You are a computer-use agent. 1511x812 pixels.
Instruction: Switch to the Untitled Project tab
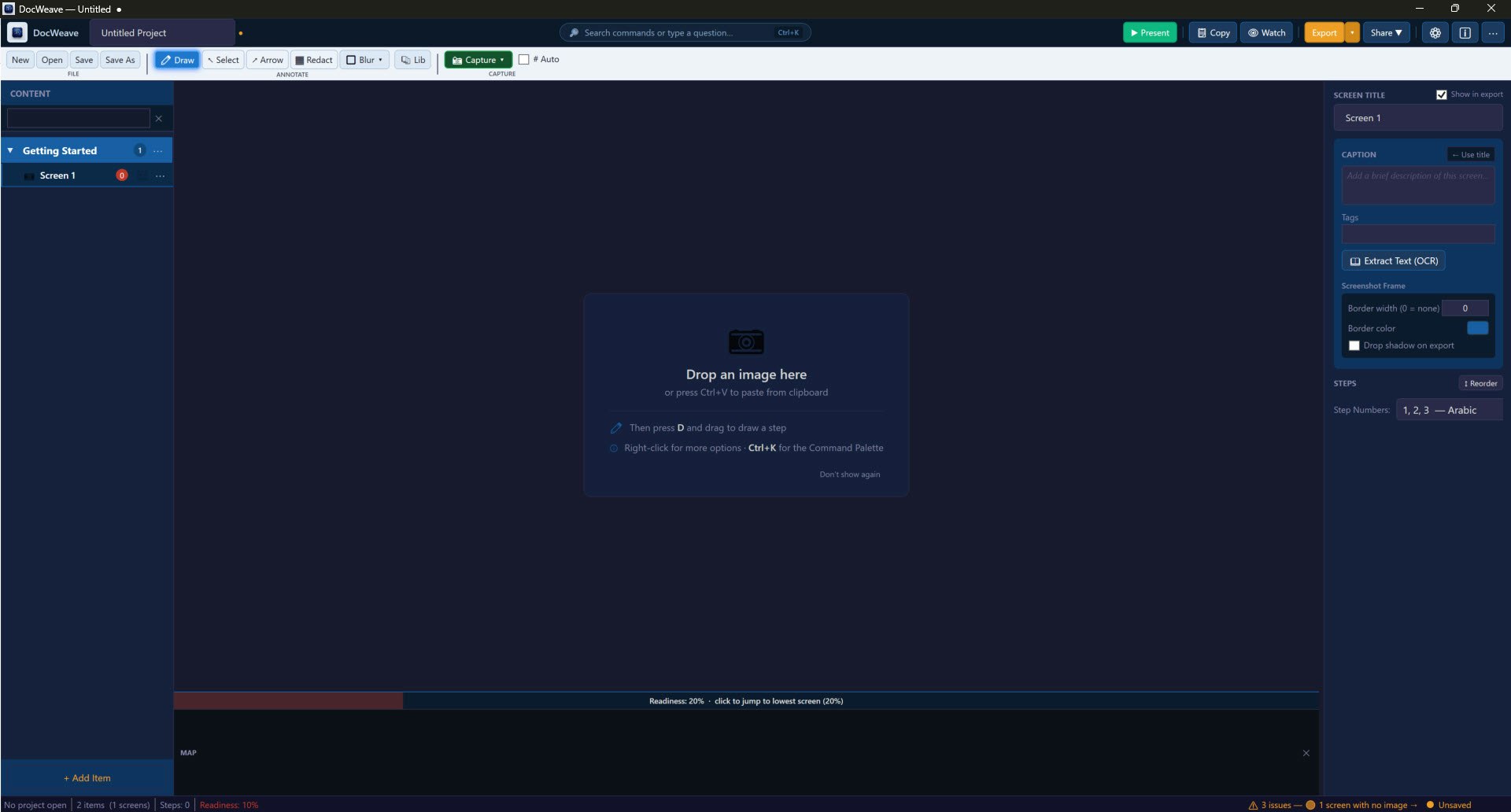pos(161,32)
